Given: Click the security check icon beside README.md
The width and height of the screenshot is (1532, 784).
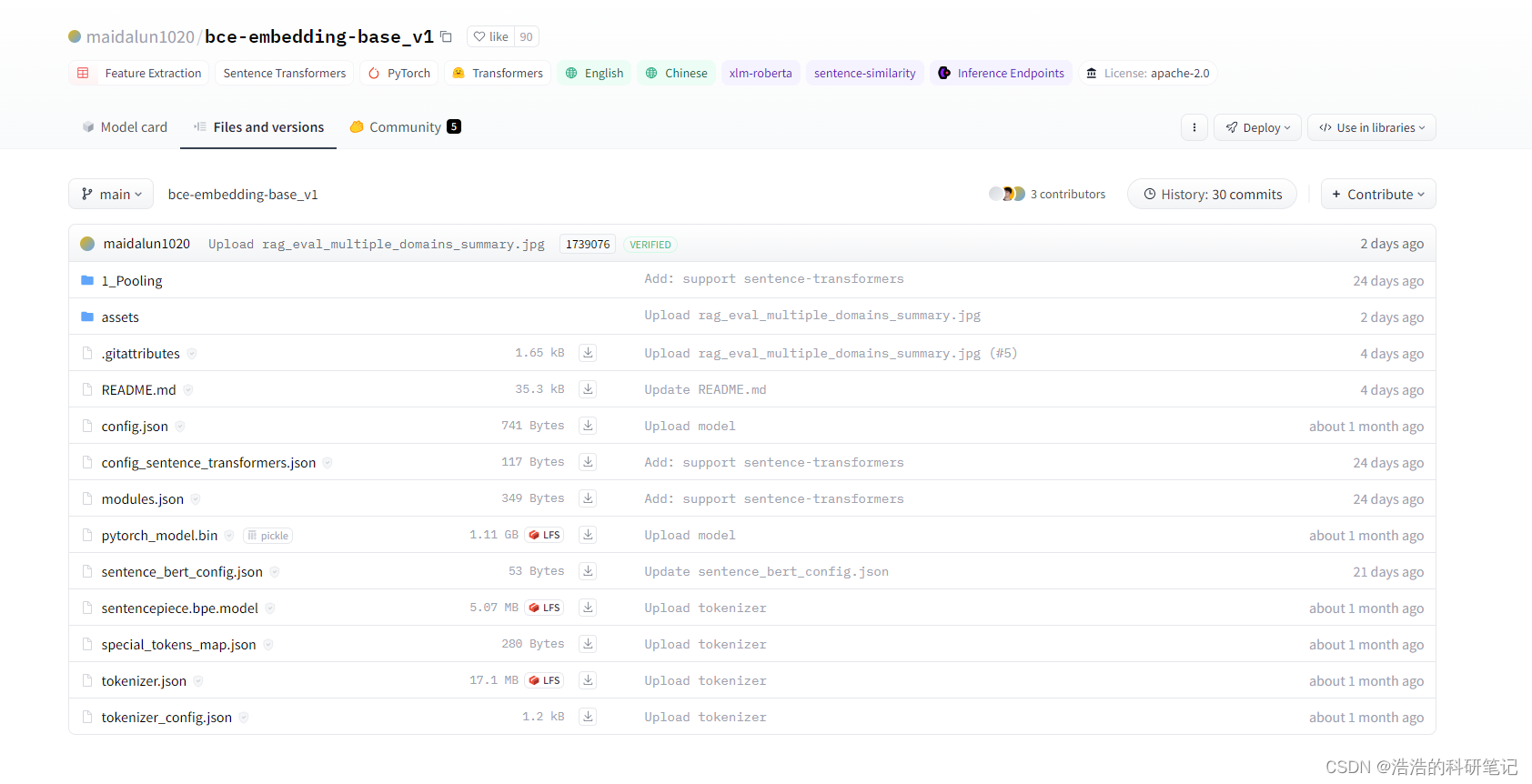Looking at the screenshot, I should [x=188, y=389].
